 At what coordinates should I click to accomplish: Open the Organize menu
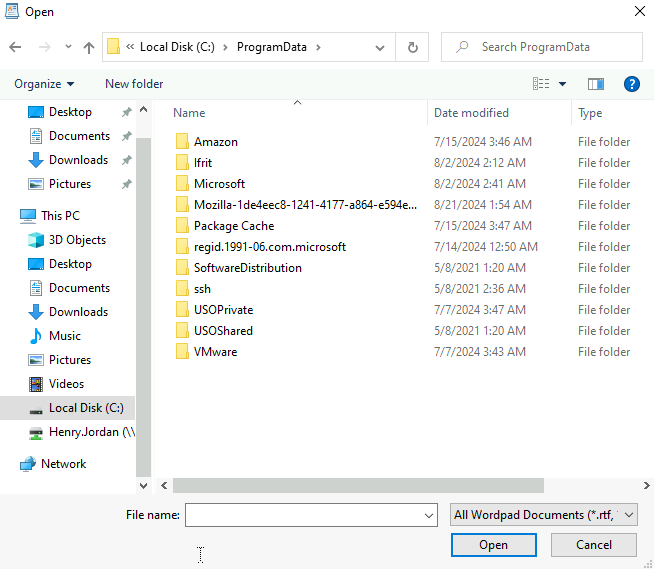pos(44,84)
